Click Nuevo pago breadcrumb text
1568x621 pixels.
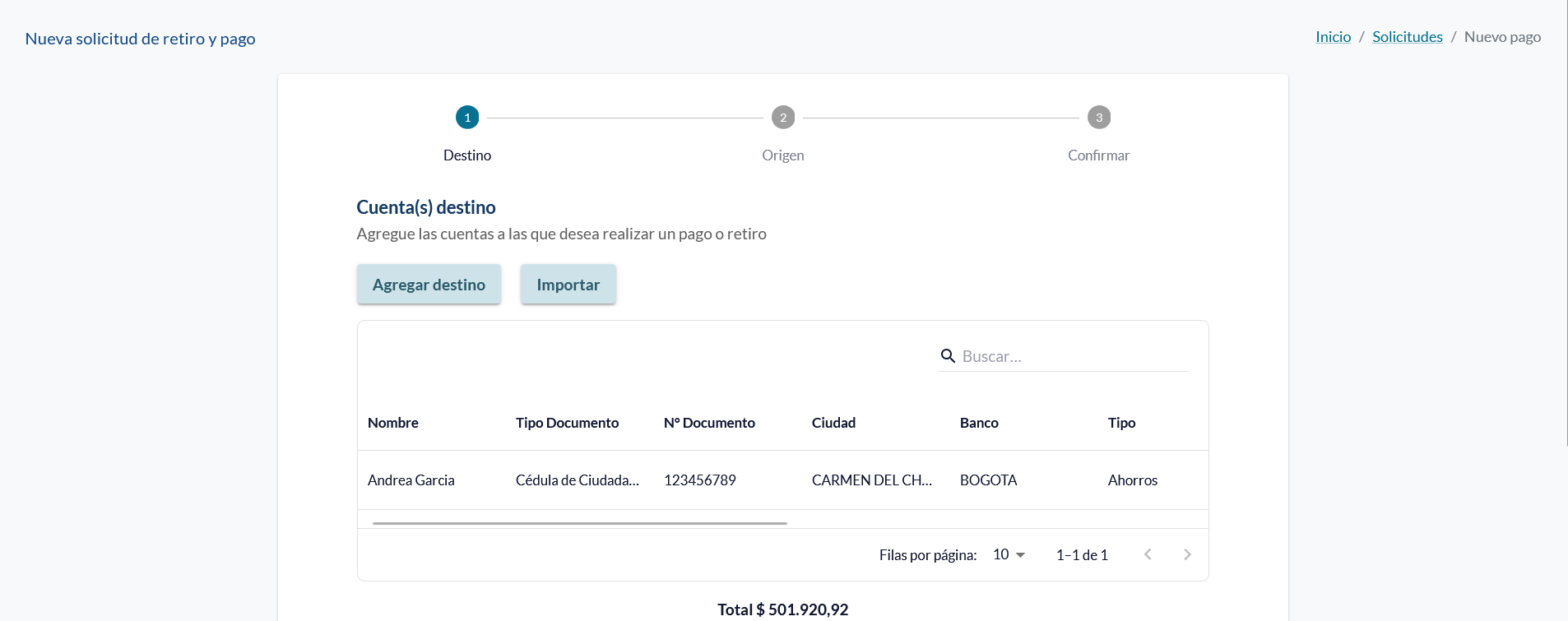click(1502, 37)
